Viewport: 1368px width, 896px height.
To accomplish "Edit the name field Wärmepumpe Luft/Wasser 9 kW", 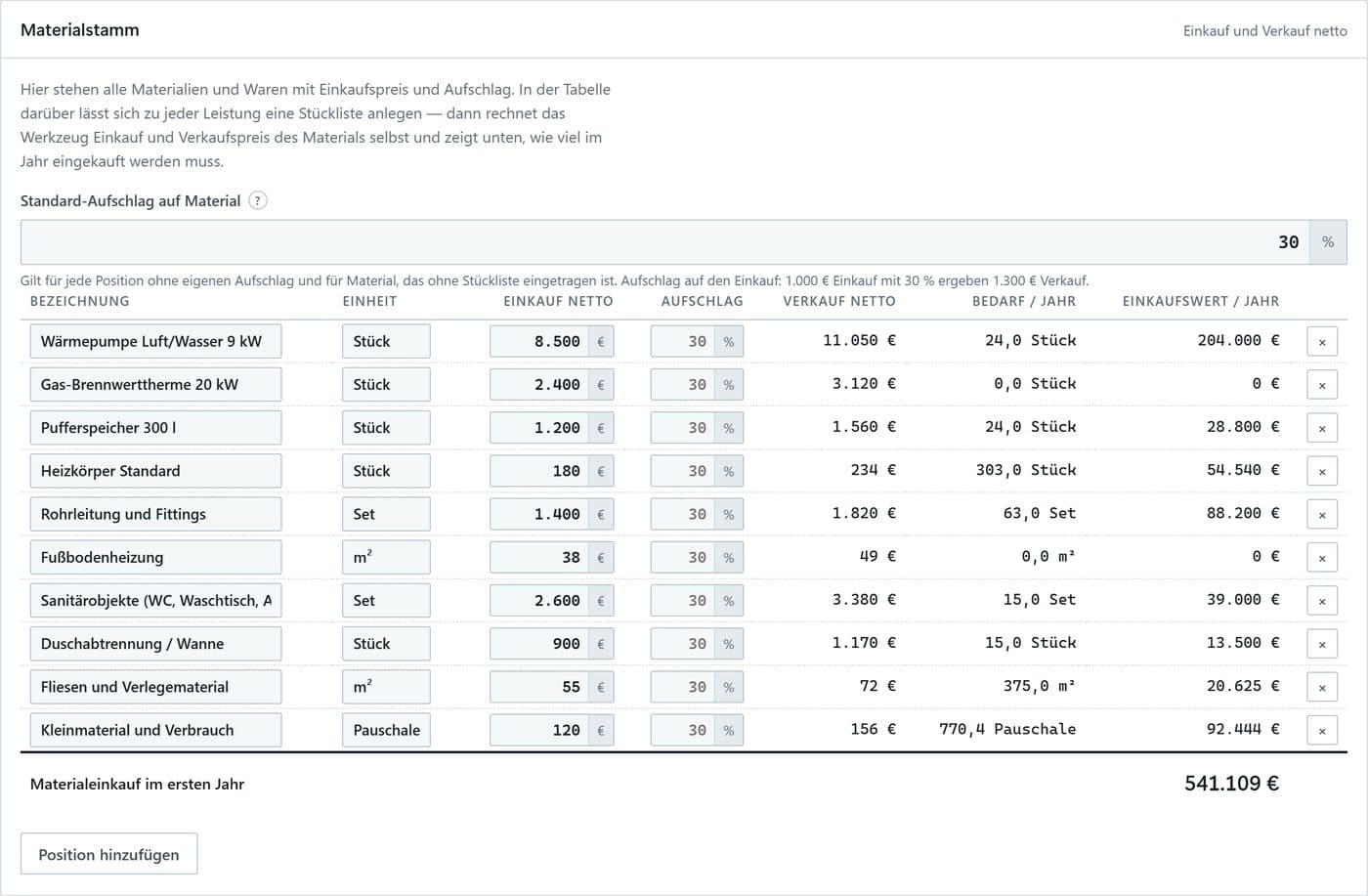I will pos(155,342).
